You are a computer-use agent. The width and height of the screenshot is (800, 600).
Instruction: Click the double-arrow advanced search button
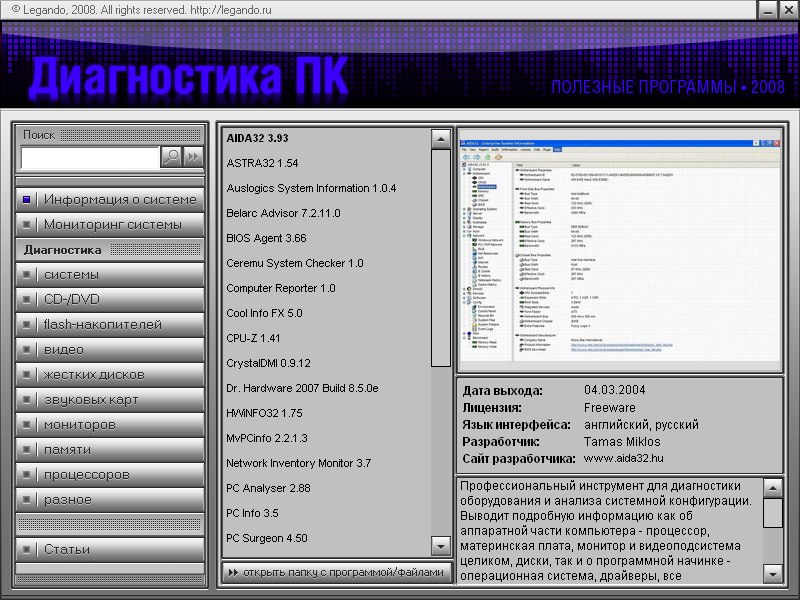[193, 156]
